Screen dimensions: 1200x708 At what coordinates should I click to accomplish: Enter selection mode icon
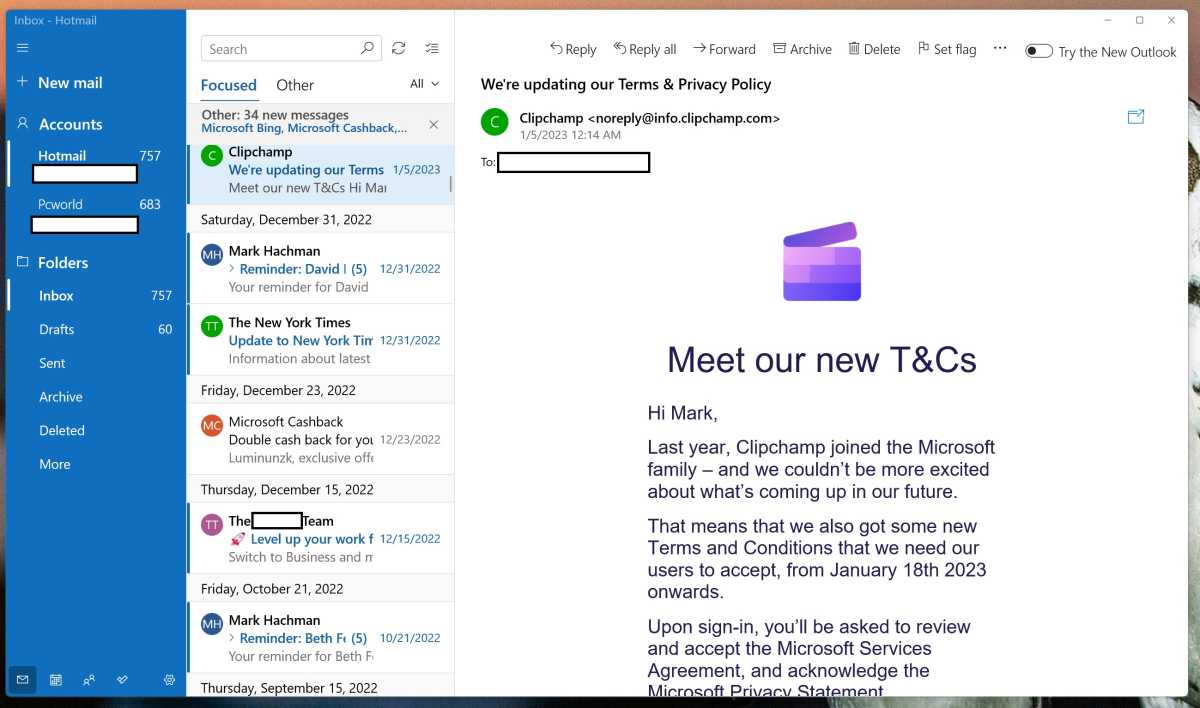(432, 48)
